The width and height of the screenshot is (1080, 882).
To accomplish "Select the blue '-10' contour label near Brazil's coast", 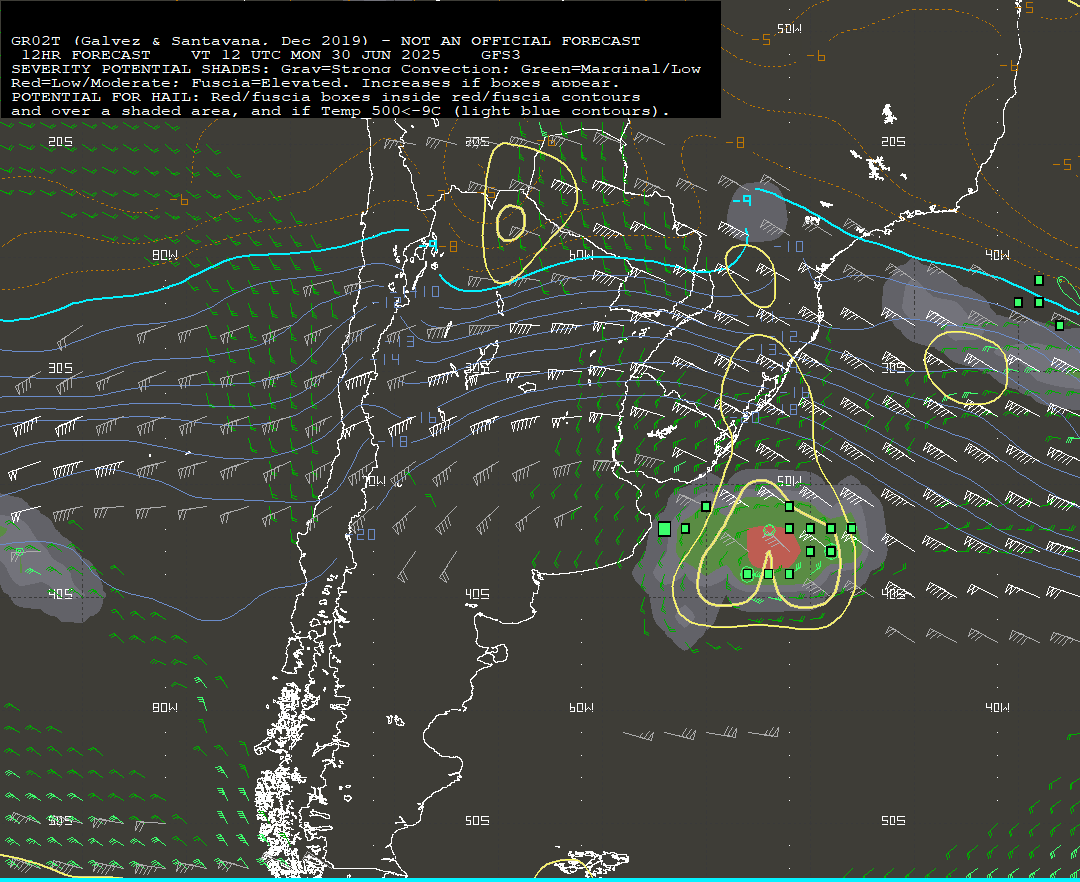I will 789,246.
